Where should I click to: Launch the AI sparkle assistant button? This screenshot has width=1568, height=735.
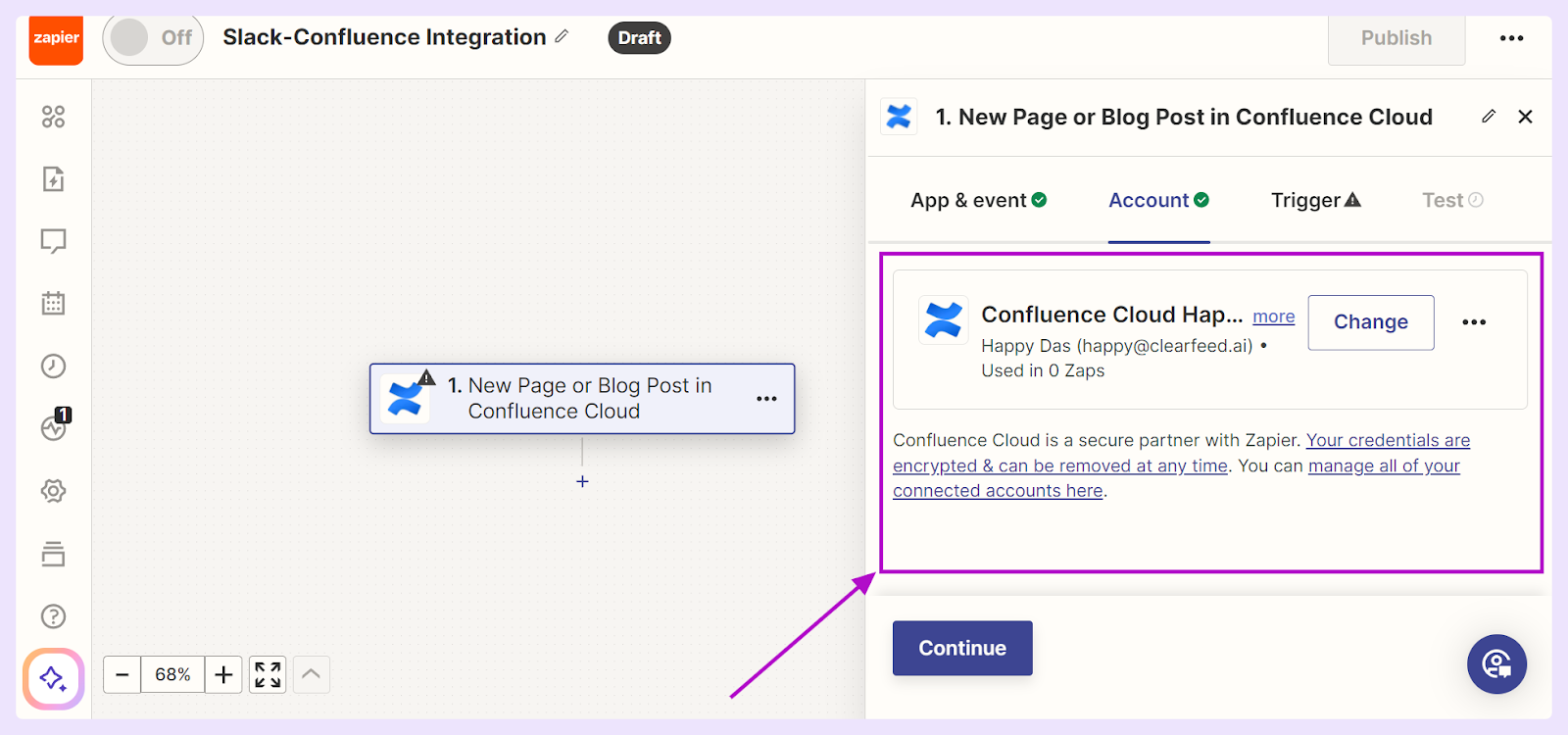54,678
